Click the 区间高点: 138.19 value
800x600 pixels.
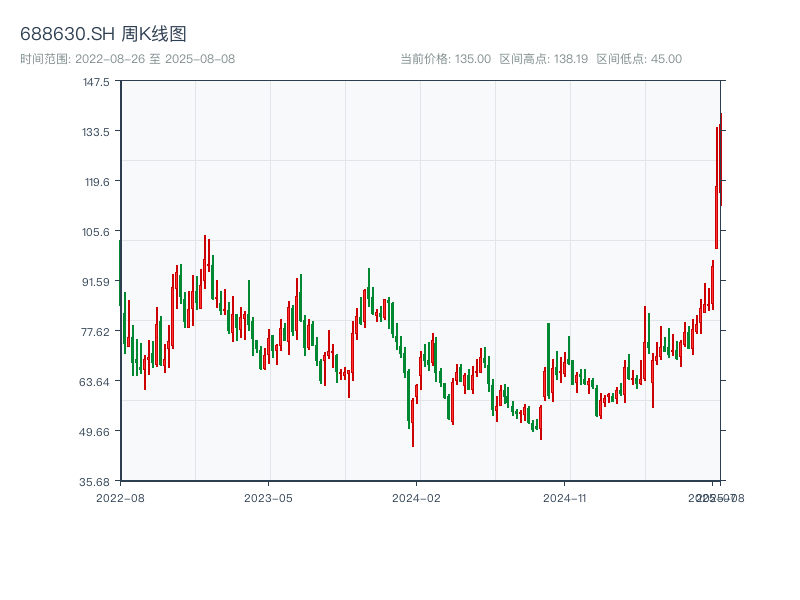(x=544, y=59)
